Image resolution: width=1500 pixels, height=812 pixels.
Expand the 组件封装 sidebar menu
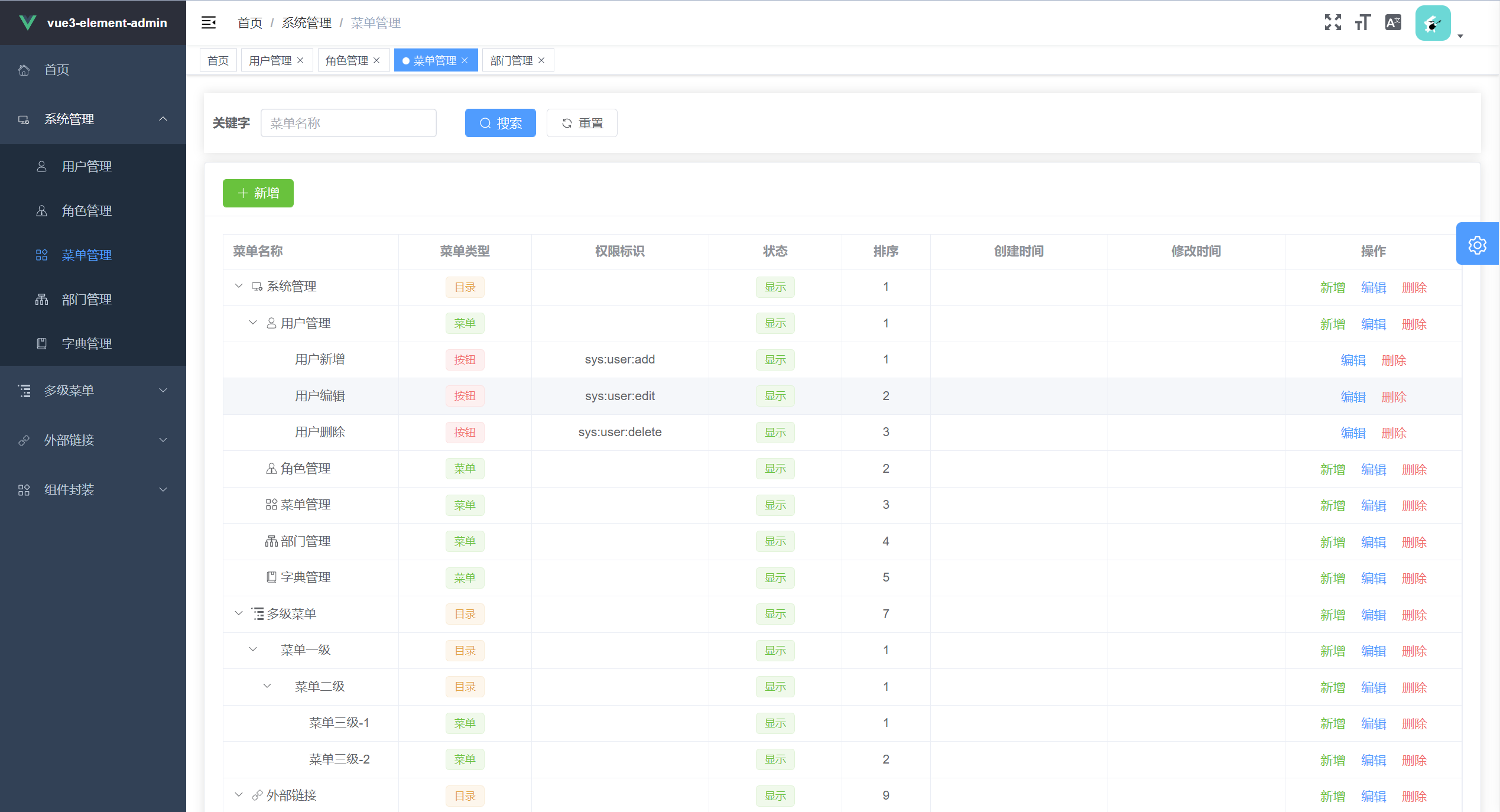tap(93, 490)
